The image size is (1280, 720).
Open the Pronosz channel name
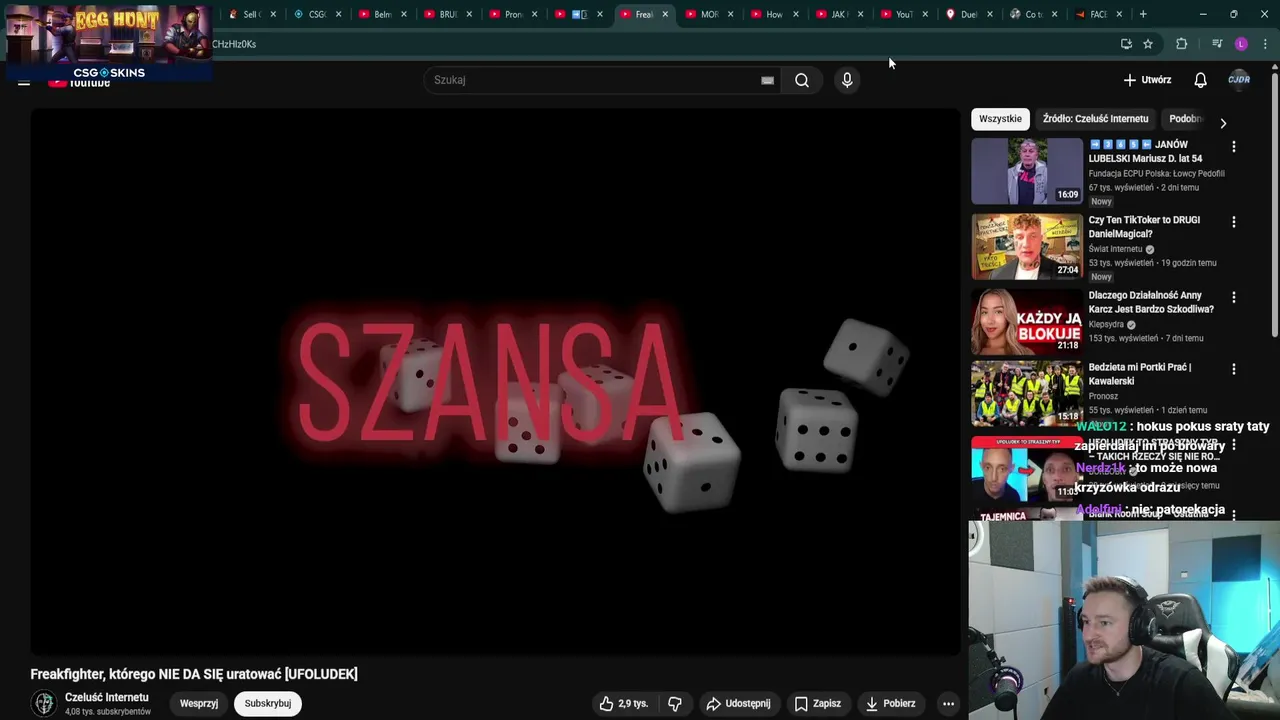pos(1103,396)
